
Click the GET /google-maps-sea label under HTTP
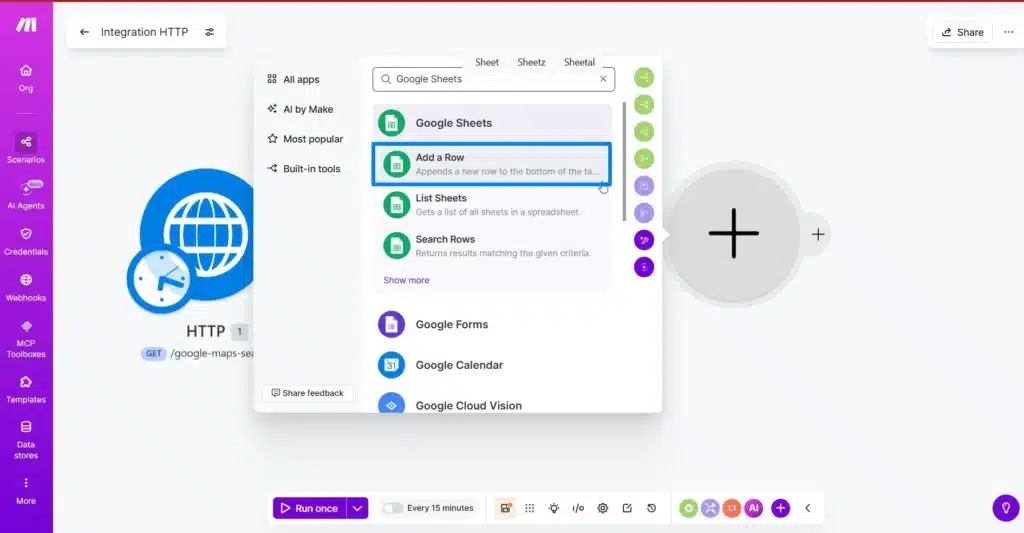[198, 353]
